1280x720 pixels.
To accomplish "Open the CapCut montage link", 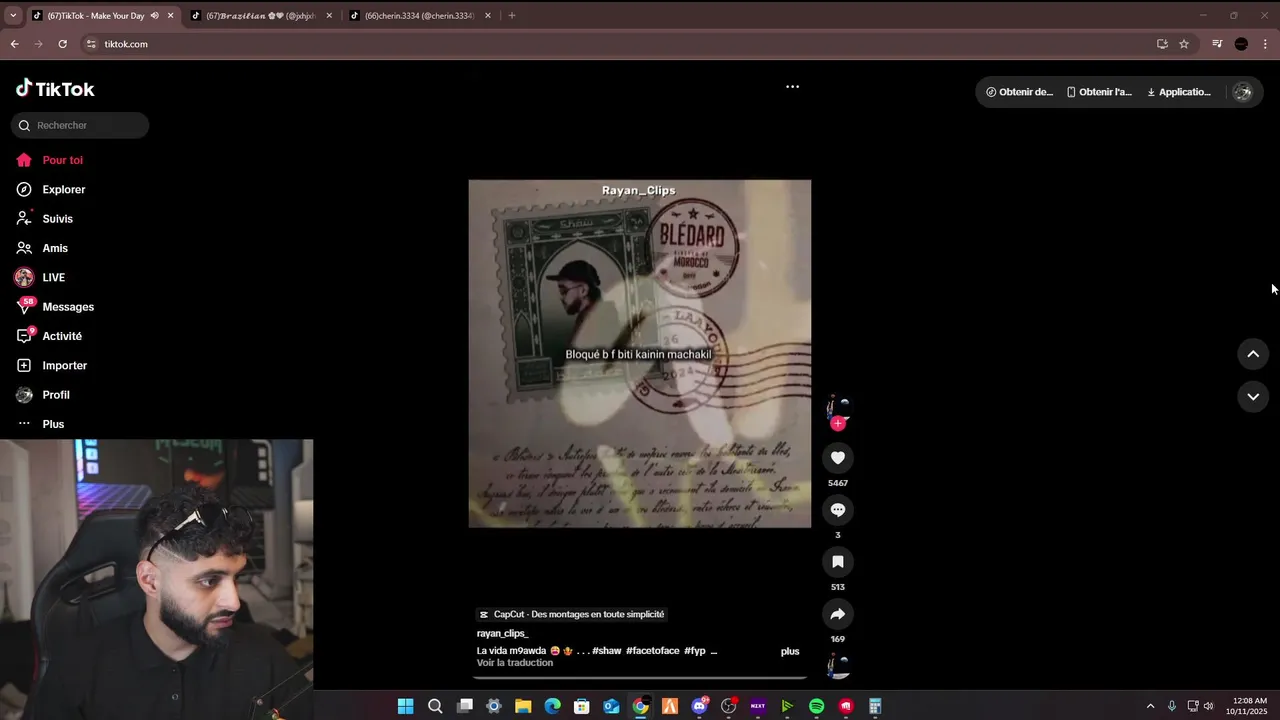I will (x=572, y=614).
